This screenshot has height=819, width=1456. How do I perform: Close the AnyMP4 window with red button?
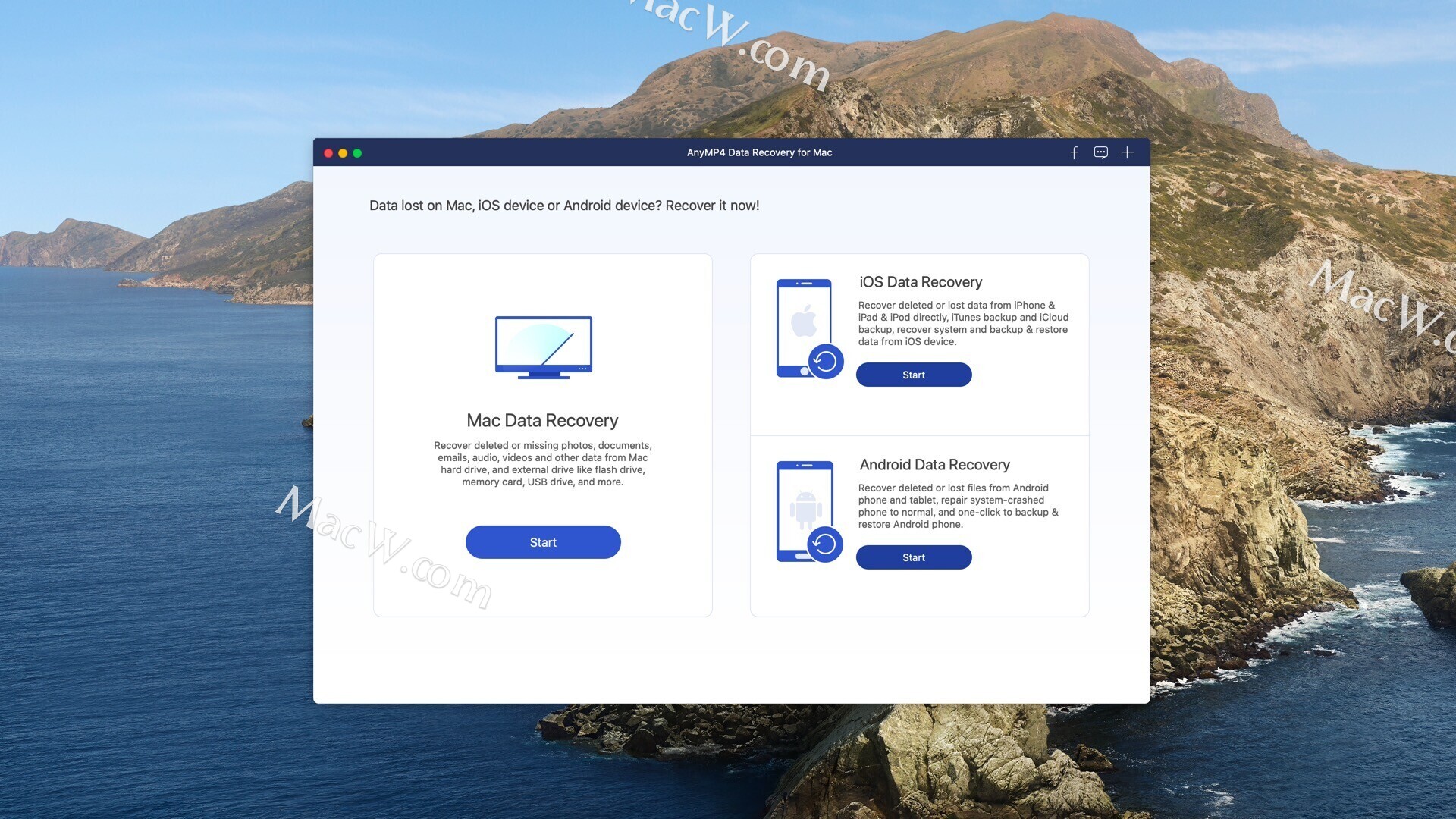328,153
